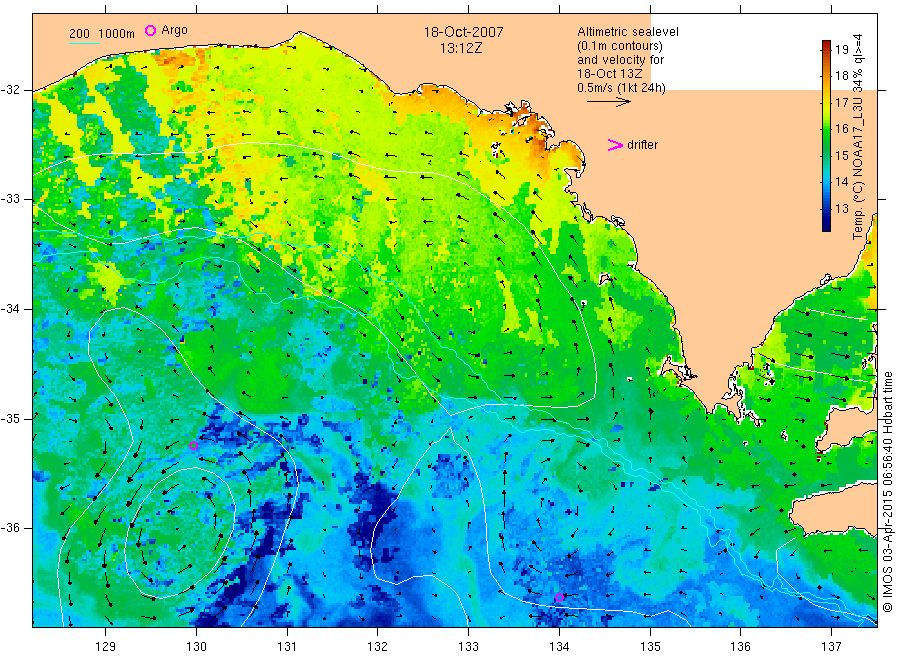Click the 129 longitude axis label

[106, 646]
